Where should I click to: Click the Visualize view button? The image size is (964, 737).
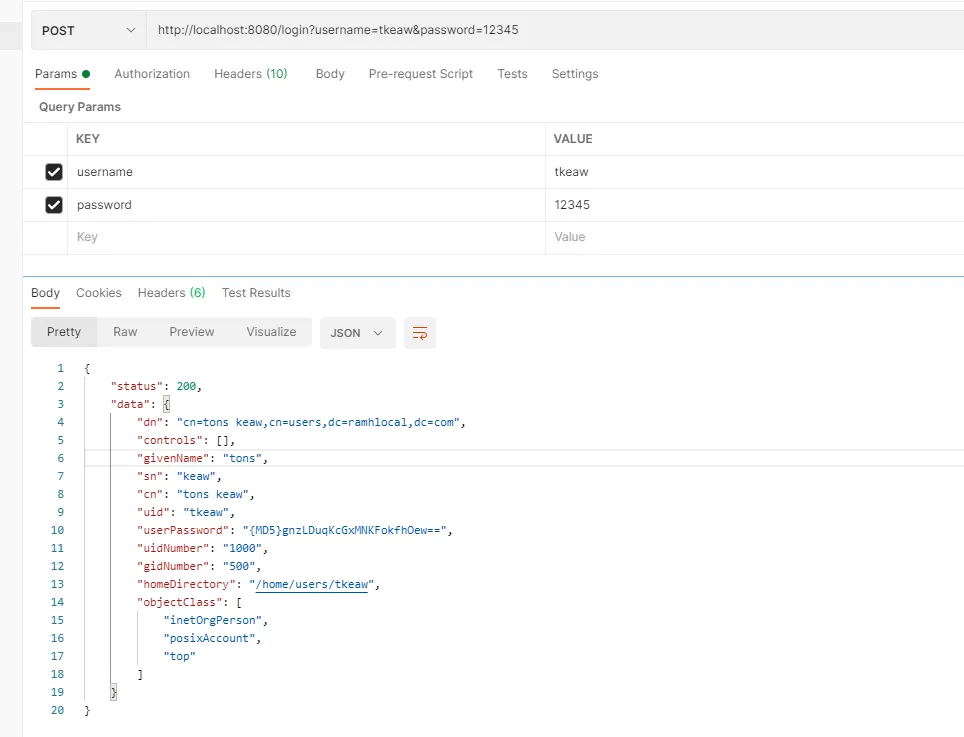[271, 332]
